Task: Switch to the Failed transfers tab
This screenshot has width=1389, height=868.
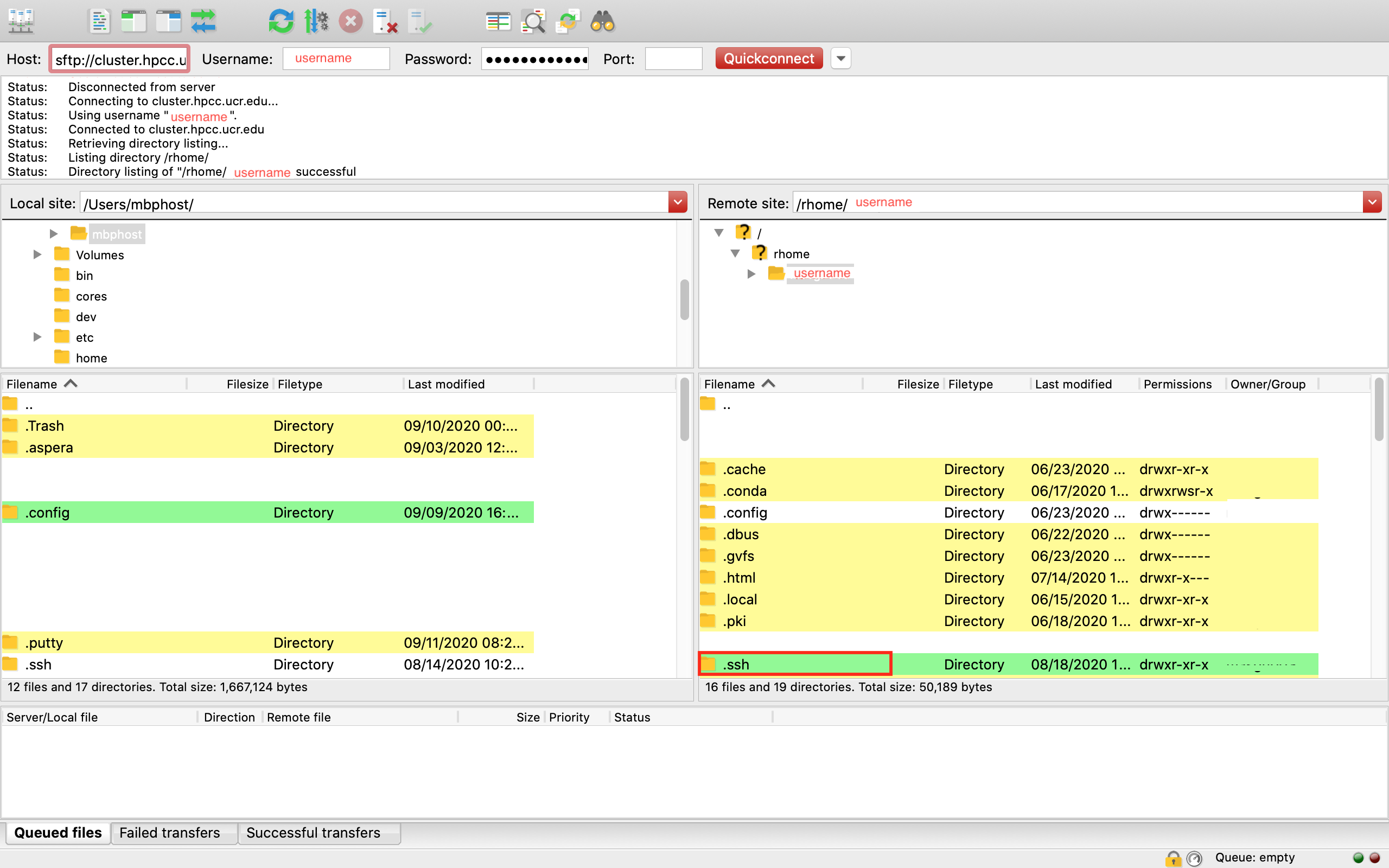Action: click(169, 832)
